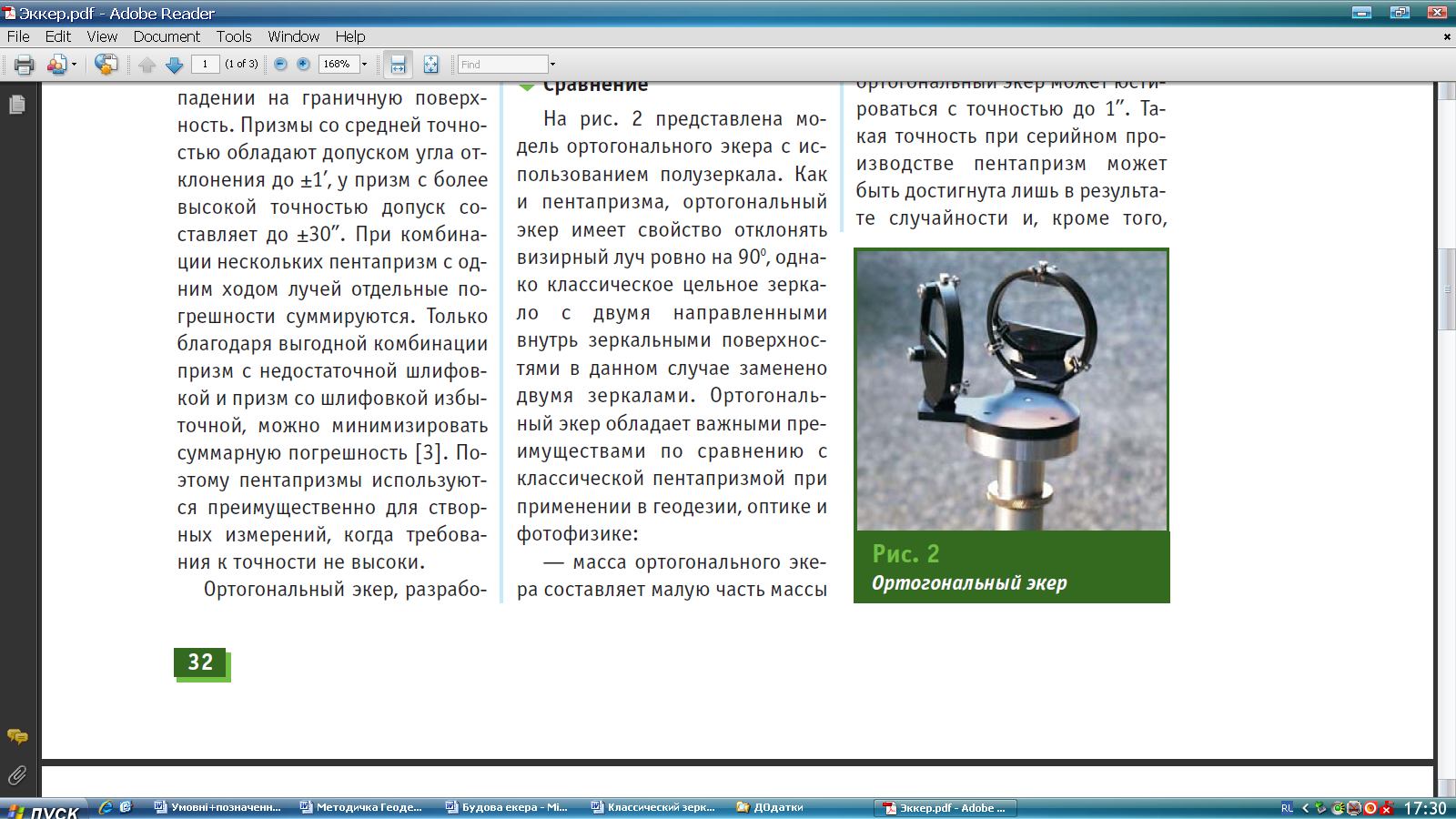Open the Help menu
Image resolution: width=1456 pixels, height=819 pixels.
(350, 36)
